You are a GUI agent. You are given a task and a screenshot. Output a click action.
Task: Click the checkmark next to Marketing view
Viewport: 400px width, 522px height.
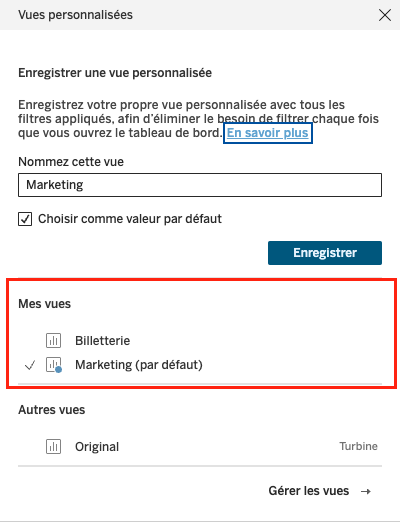click(30, 365)
